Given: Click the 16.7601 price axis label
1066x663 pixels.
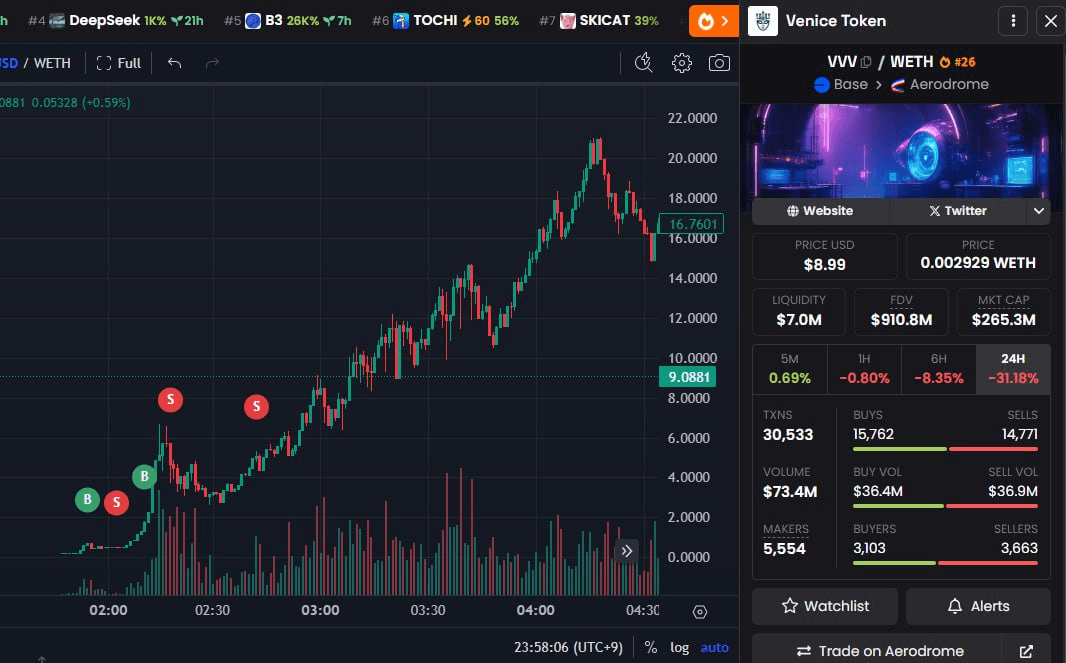Looking at the screenshot, I should (691, 224).
